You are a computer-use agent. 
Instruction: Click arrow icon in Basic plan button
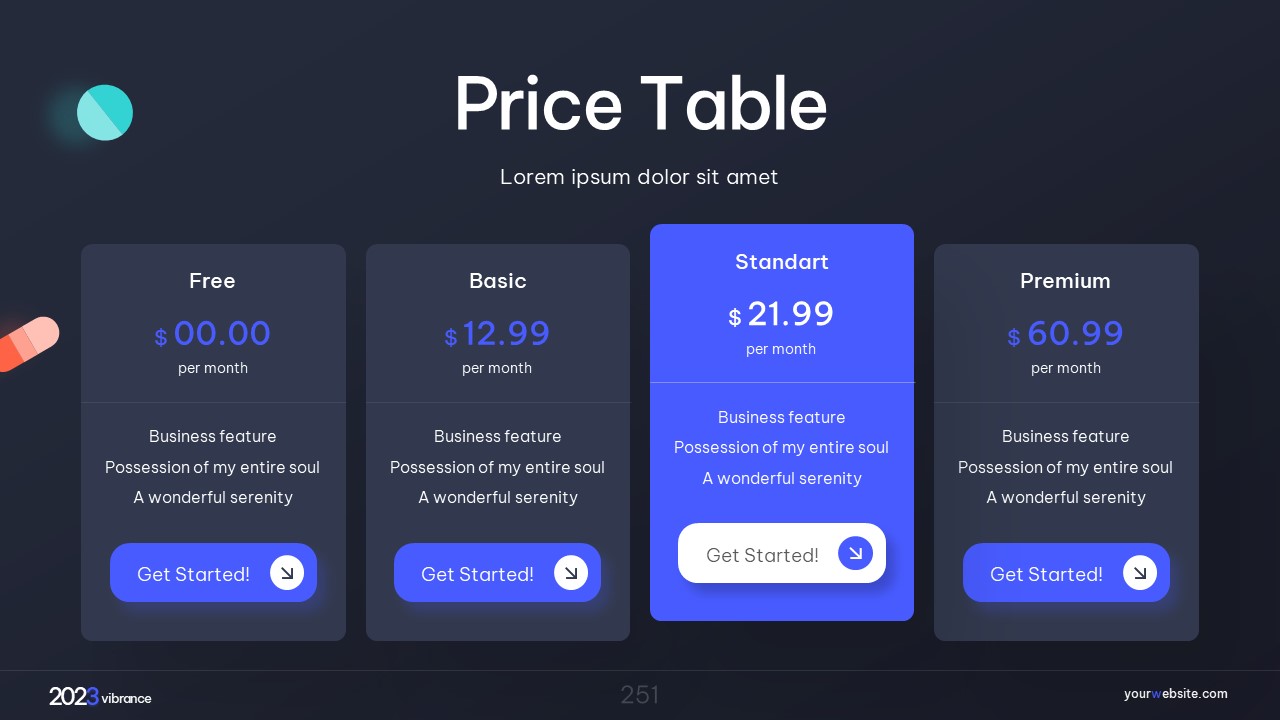pyautogui.click(x=571, y=573)
